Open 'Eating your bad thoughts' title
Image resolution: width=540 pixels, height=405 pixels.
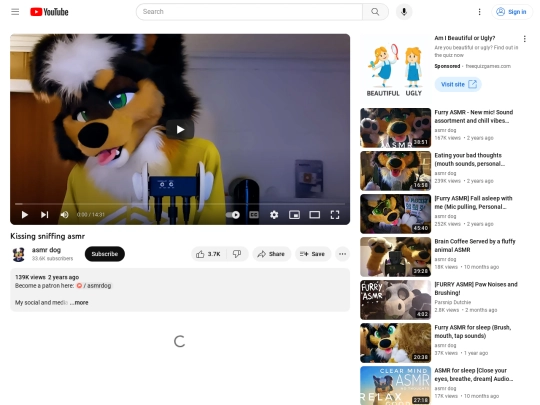pyautogui.click(x=469, y=159)
